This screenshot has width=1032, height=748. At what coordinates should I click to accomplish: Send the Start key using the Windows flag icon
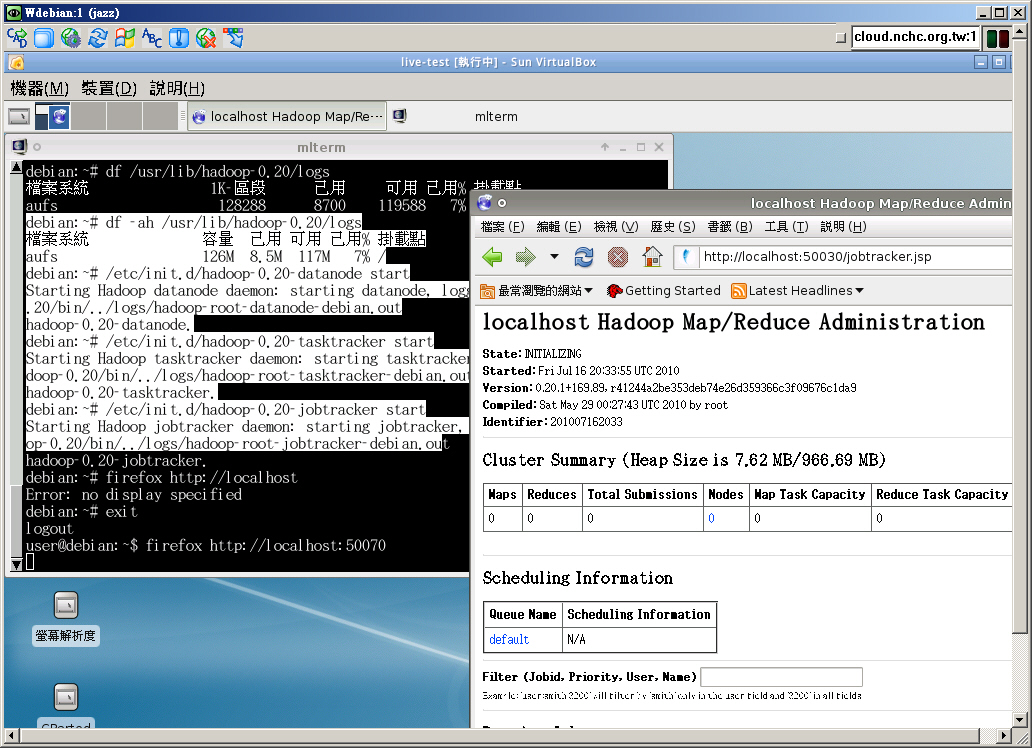point(125,38)
